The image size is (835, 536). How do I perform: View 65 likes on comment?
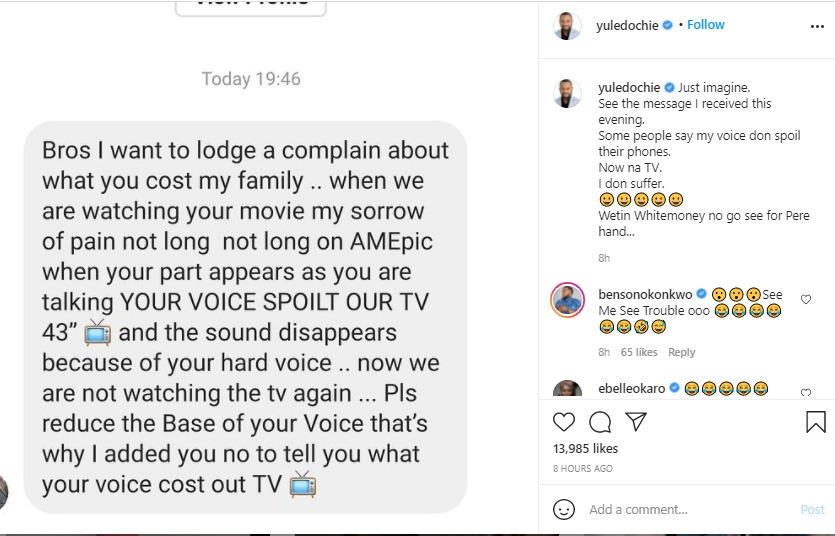click(639, 352)
